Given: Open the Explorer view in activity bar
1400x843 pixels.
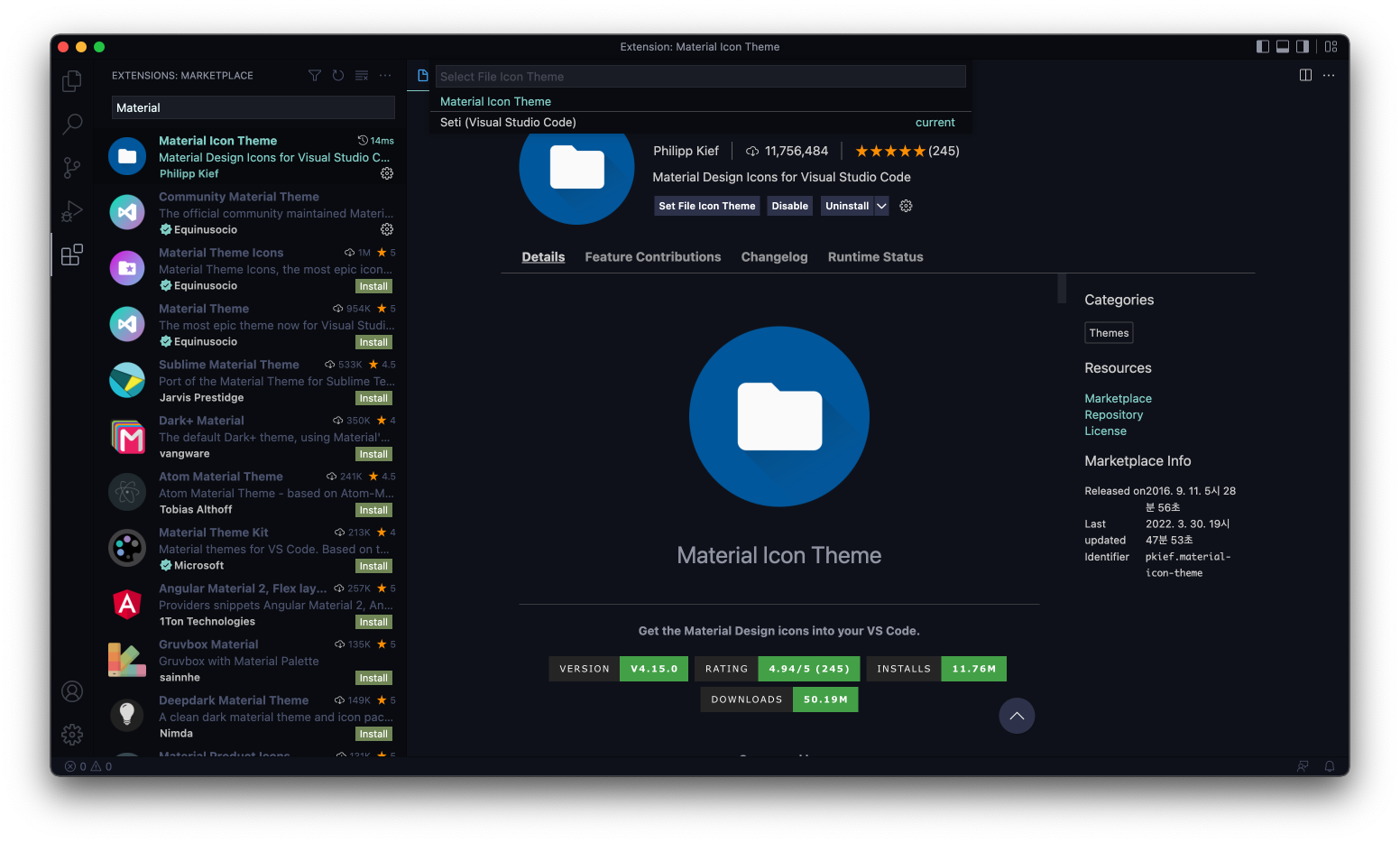Looking at the screenshot, I should (72, 81).
